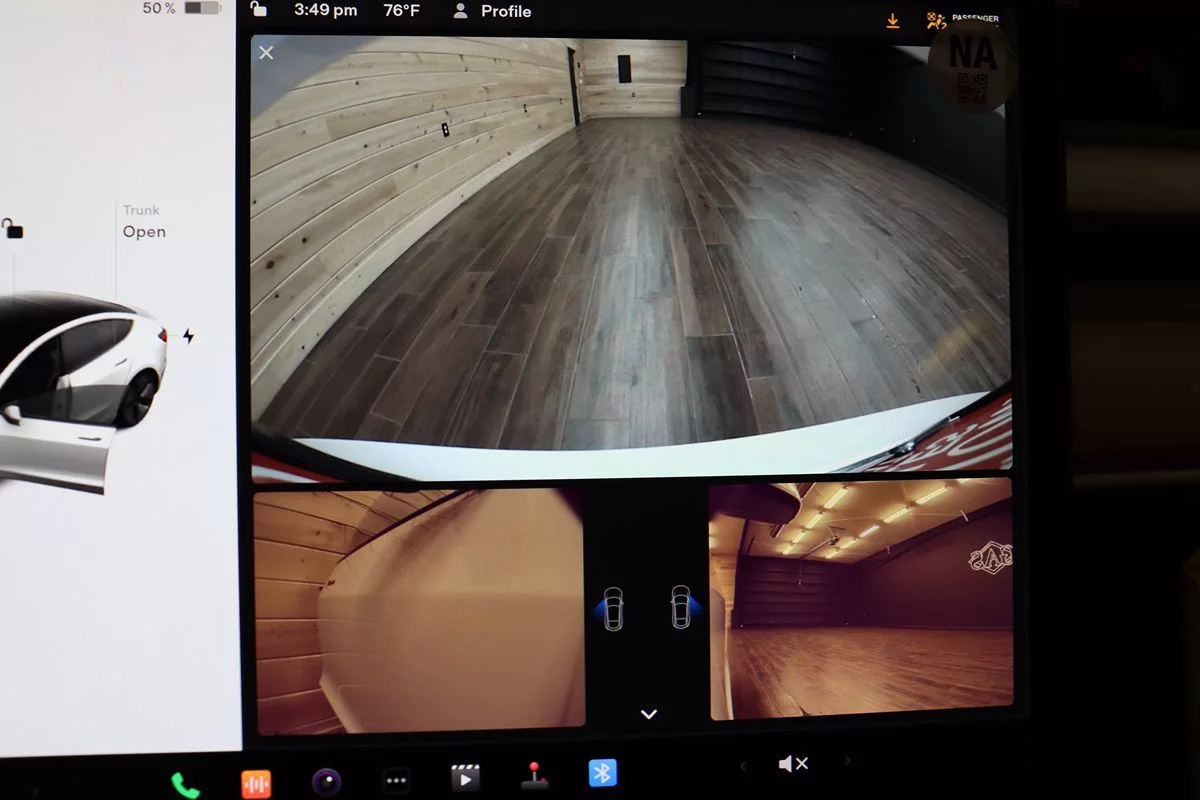The height and width of the screenshot is (800, 1200).
Task: Launch the orange audio waveform app
Action: (256, 783)
